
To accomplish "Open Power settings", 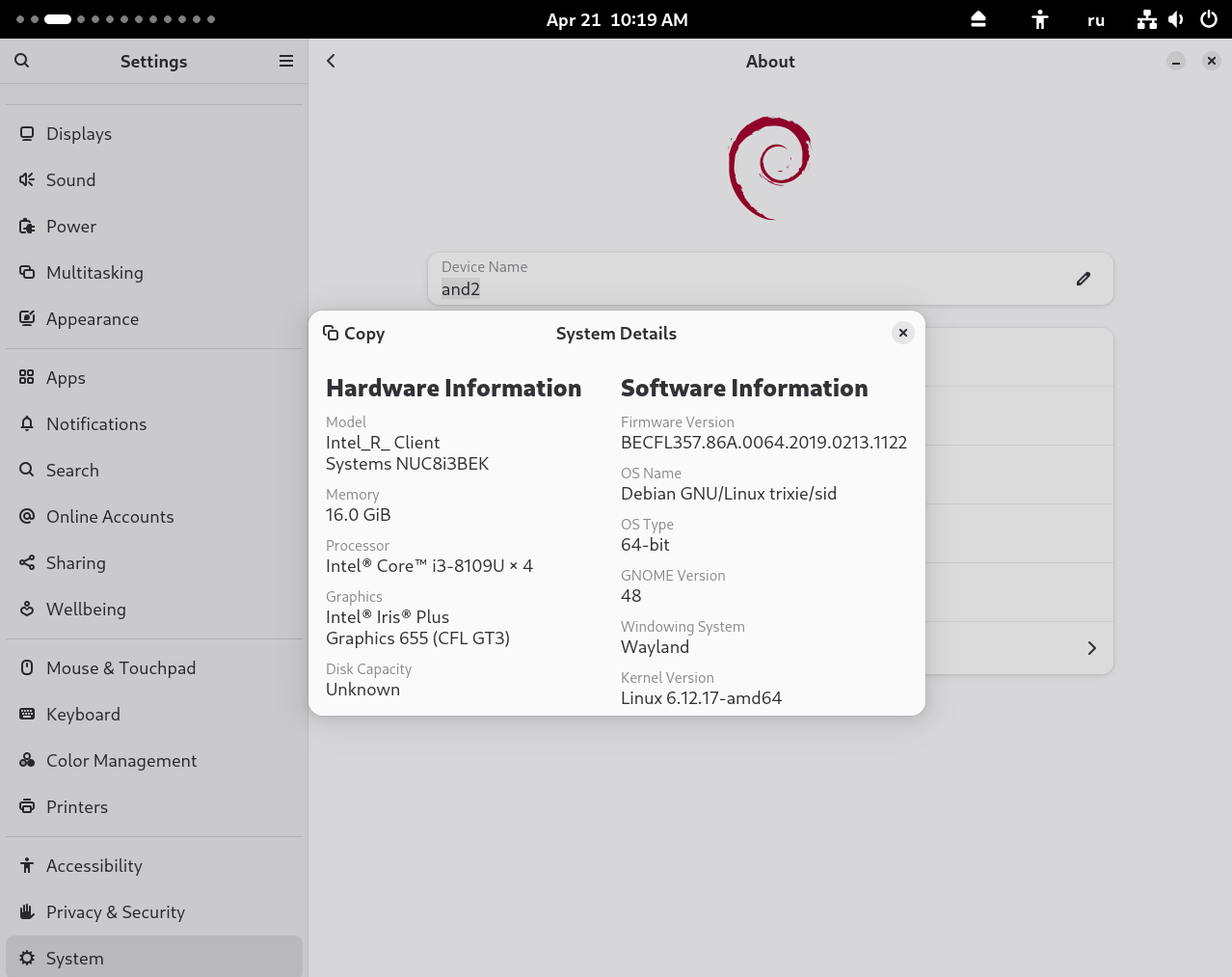I will coord(154,227).
